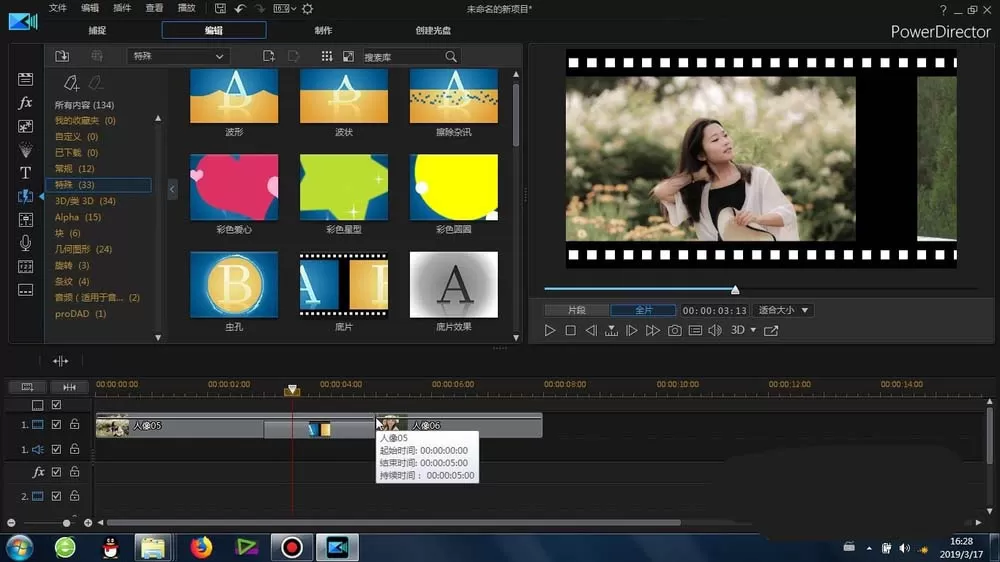This screenshot has width=1000, height=562.
Task: Open the Effects Room fx icon
Action: click(x=25, y=103)
